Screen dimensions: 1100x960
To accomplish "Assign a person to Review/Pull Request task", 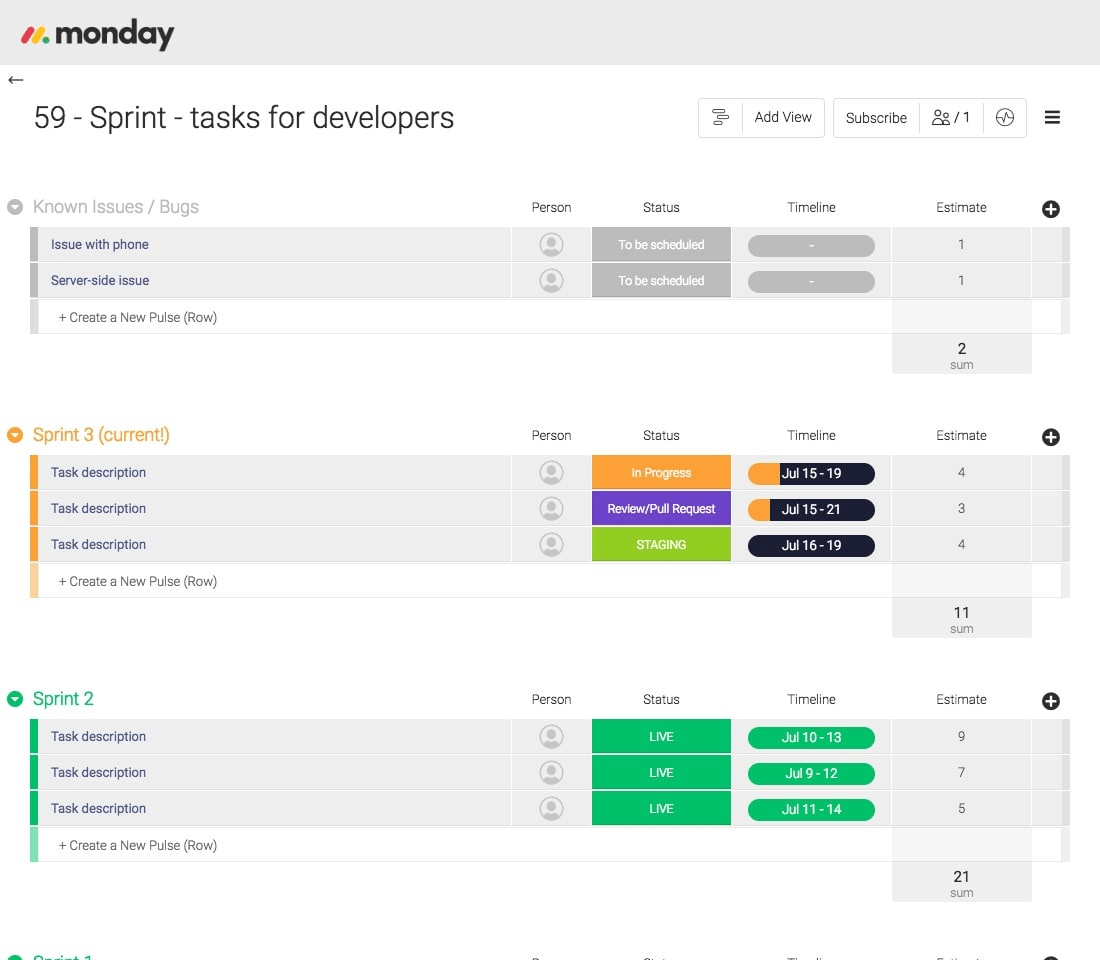I will tap(551, 509).
